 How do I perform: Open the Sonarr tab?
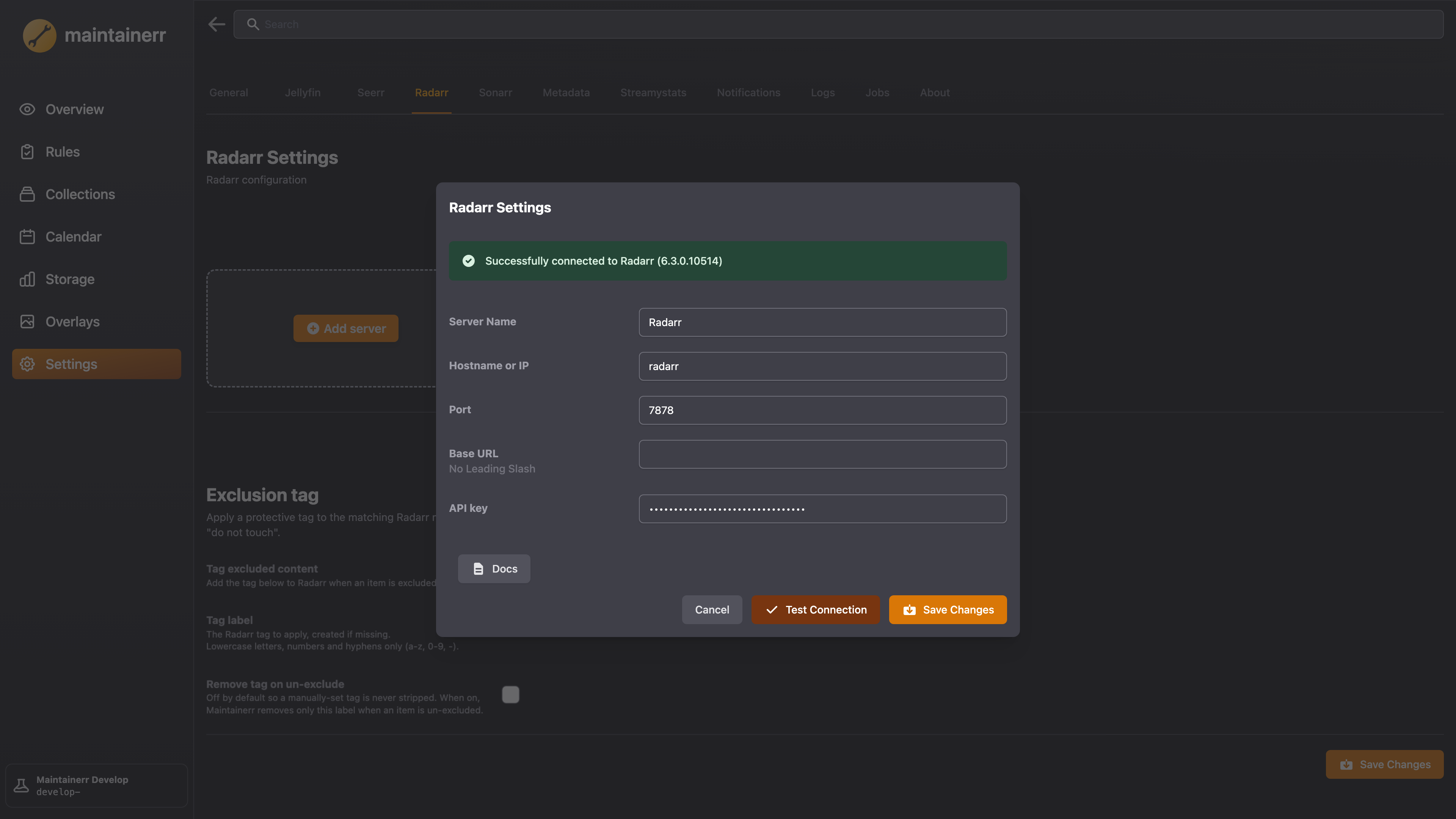(x=495, y=93)
